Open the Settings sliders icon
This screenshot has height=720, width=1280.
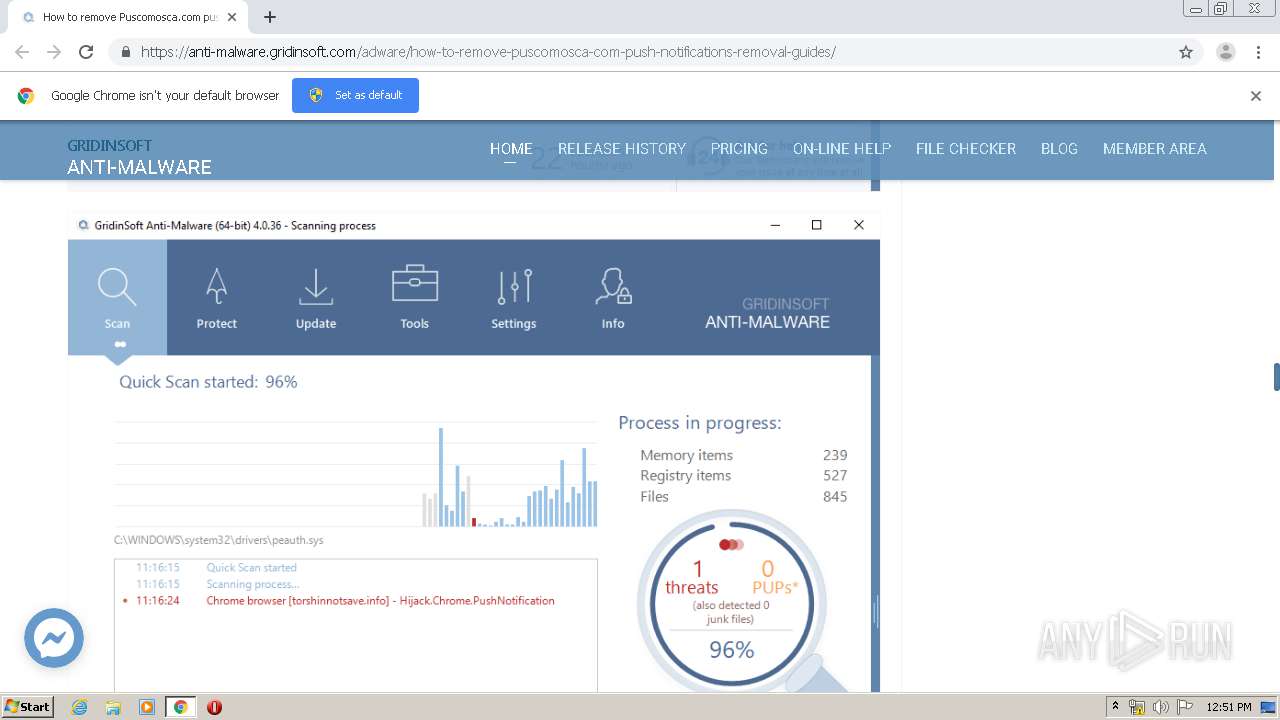tap(514, 286)
